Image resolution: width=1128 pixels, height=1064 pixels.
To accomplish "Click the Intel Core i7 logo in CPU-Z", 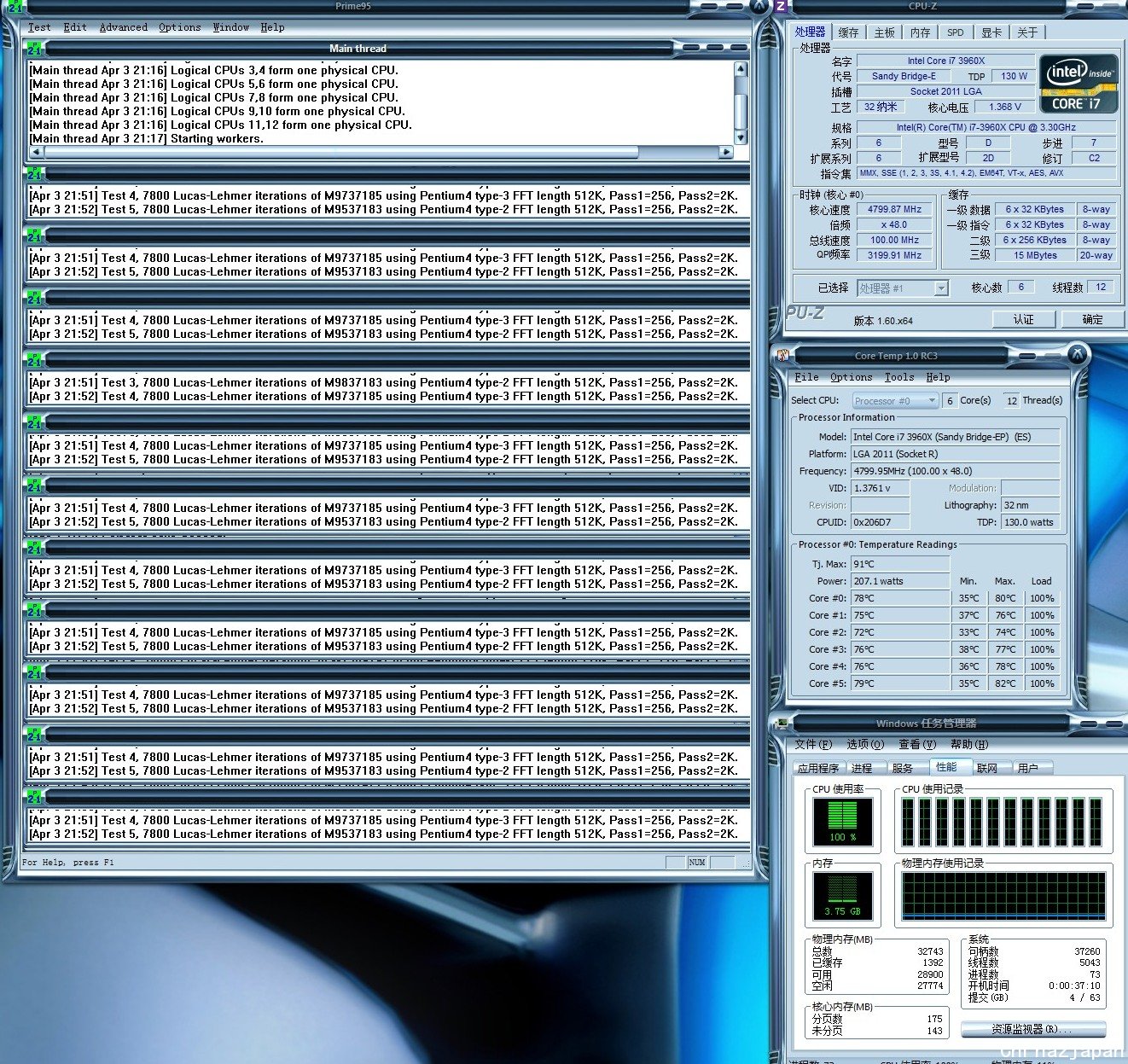I will point(1078,84).
